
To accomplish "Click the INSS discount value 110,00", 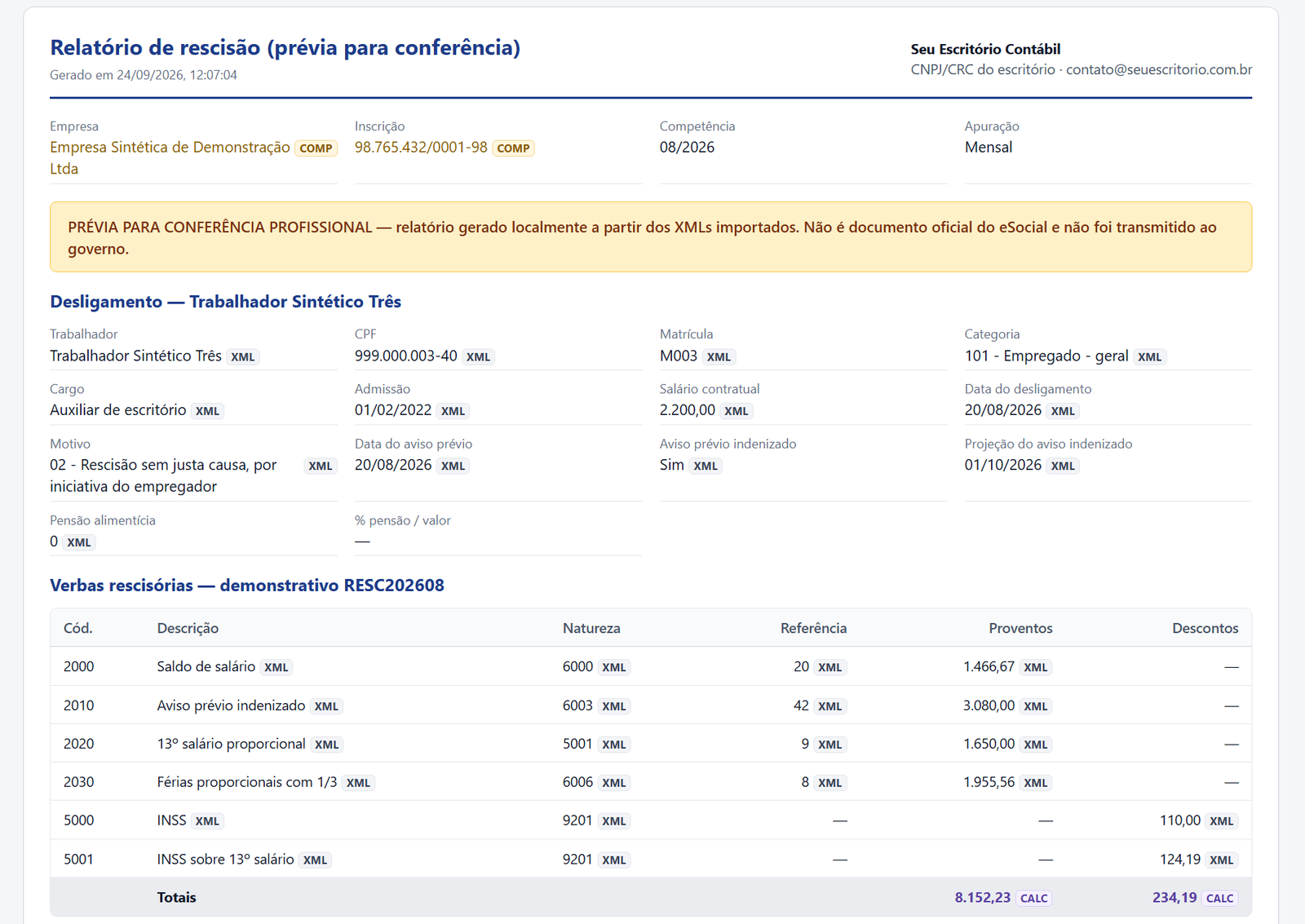I will (1180, 820).
